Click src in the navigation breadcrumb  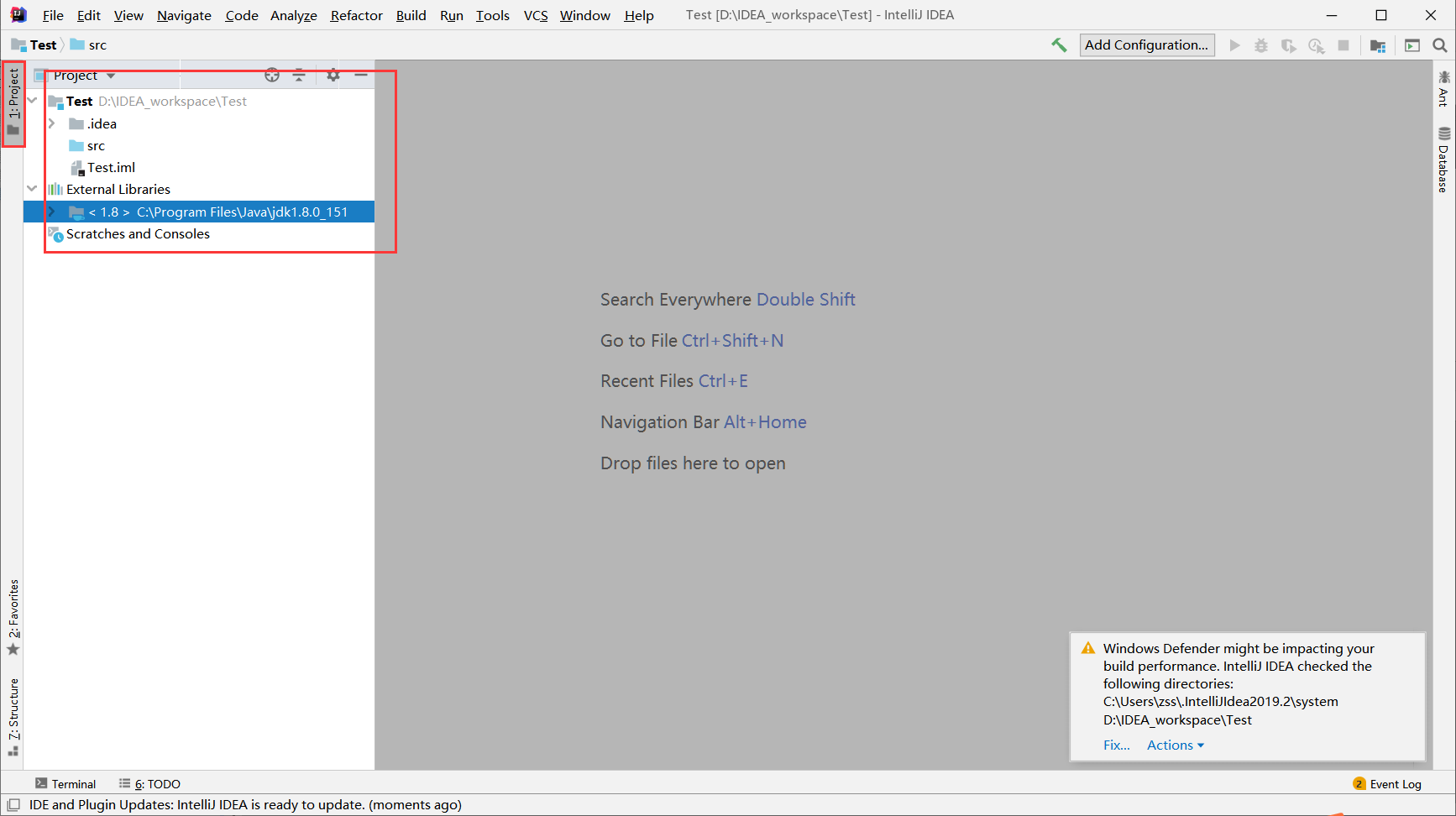(x=88, y=45)
